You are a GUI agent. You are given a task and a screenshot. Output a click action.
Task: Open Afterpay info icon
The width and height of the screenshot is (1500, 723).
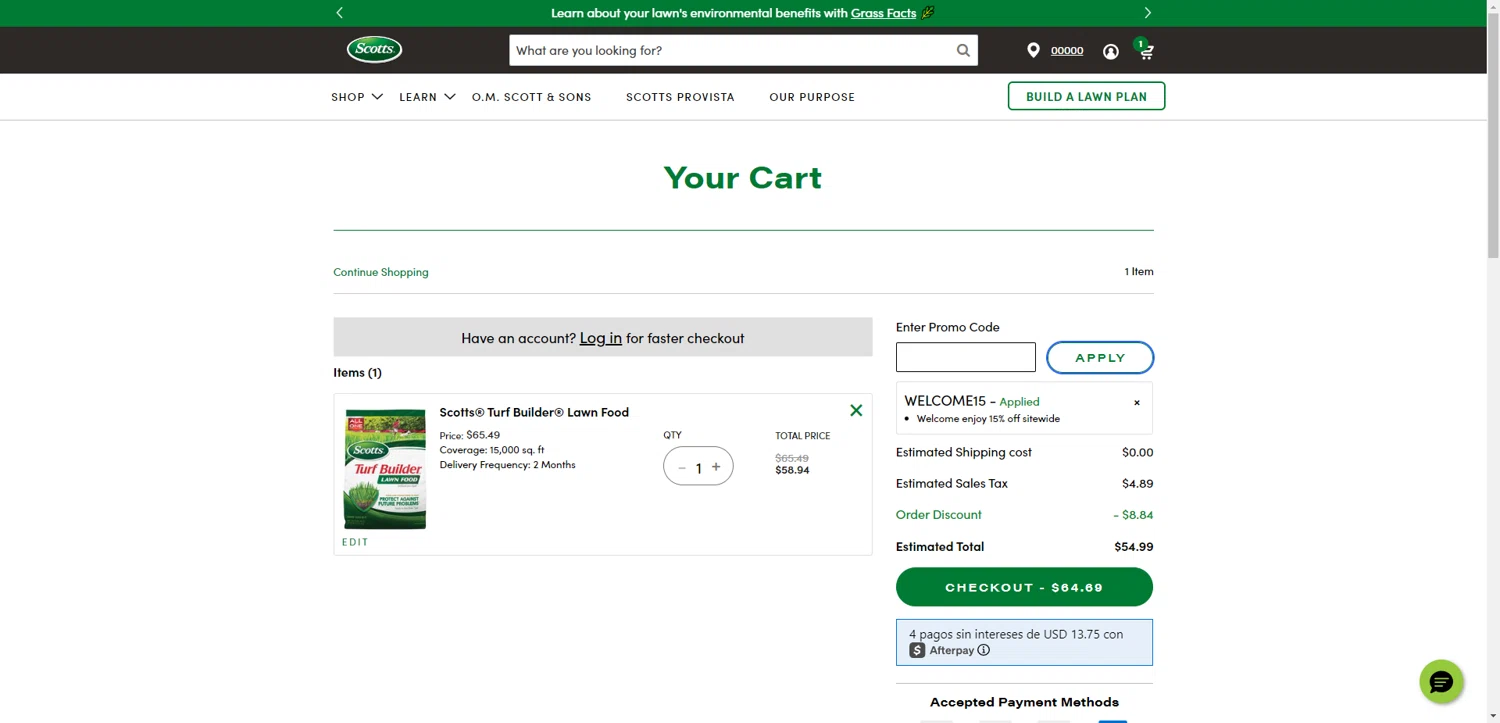[984, 650]
